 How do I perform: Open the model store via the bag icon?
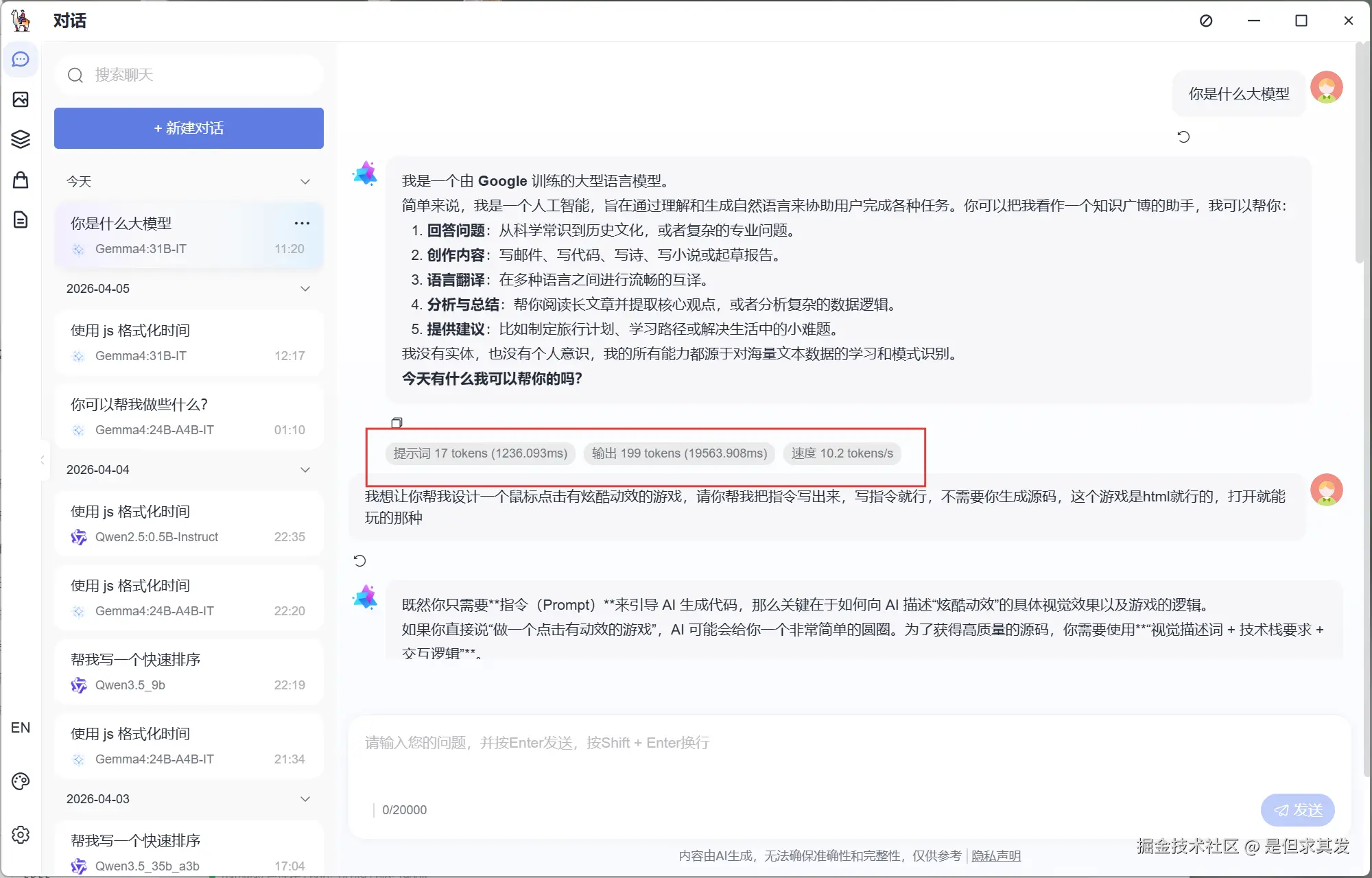(x=21, y=180)
